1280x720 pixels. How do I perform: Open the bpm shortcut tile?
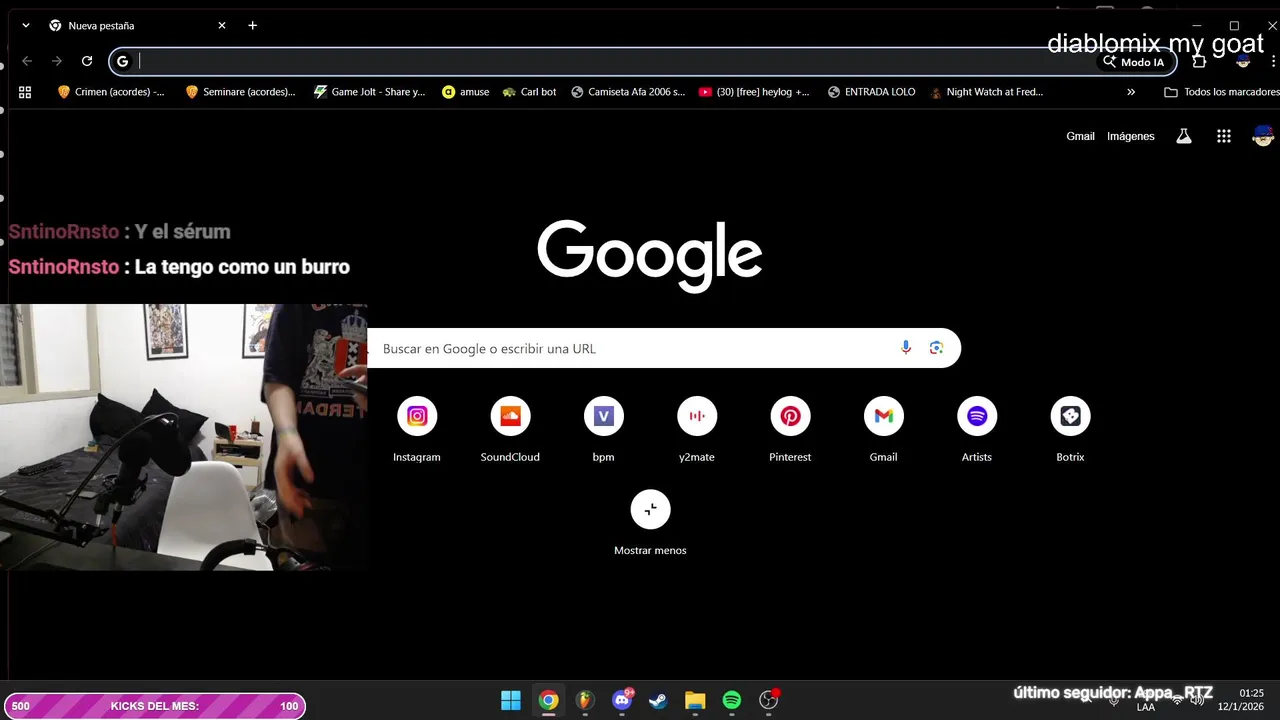pyautogui.click(x=603, y=430)
